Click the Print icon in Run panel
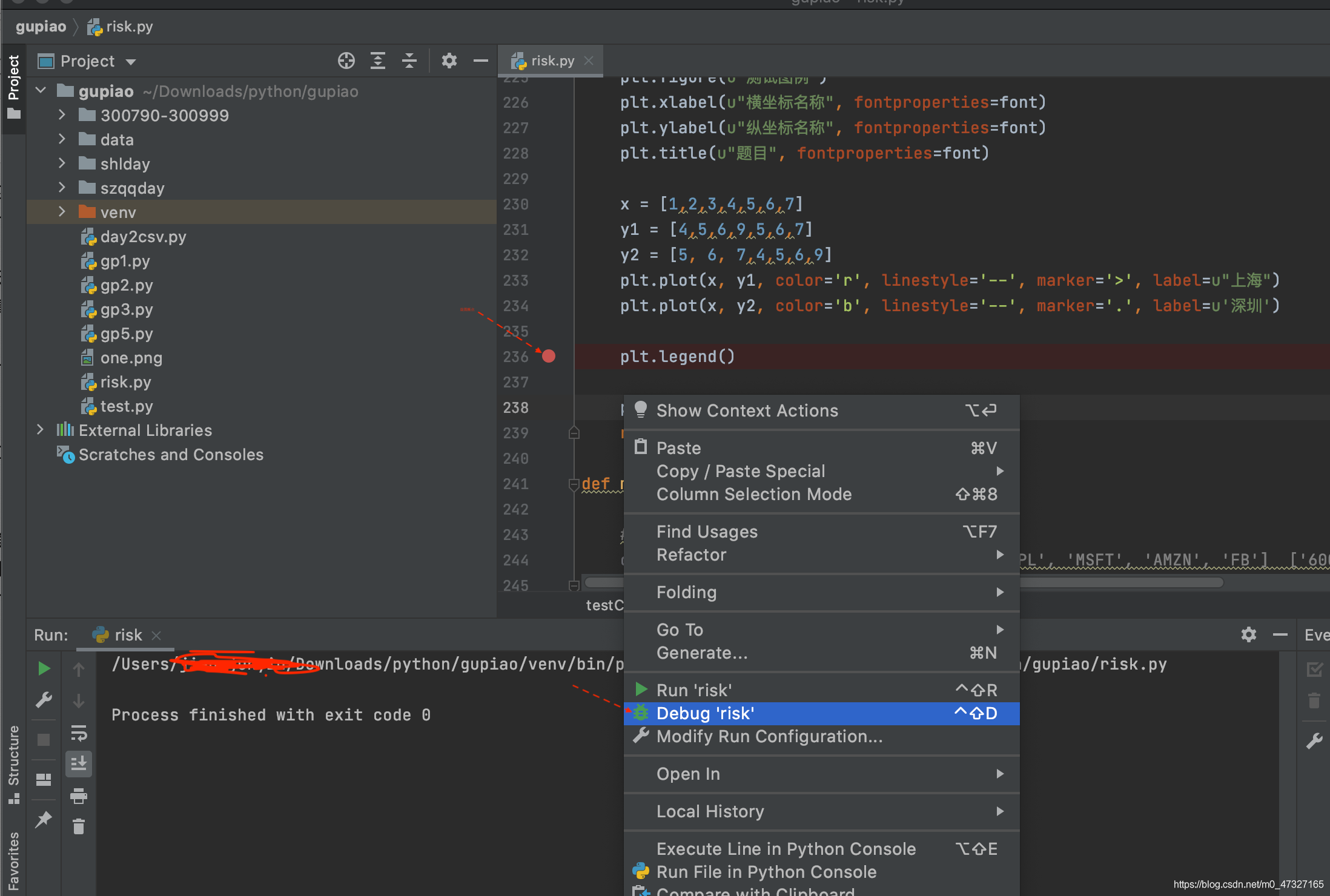1330x896 pixels. click(x=79, y=796)
